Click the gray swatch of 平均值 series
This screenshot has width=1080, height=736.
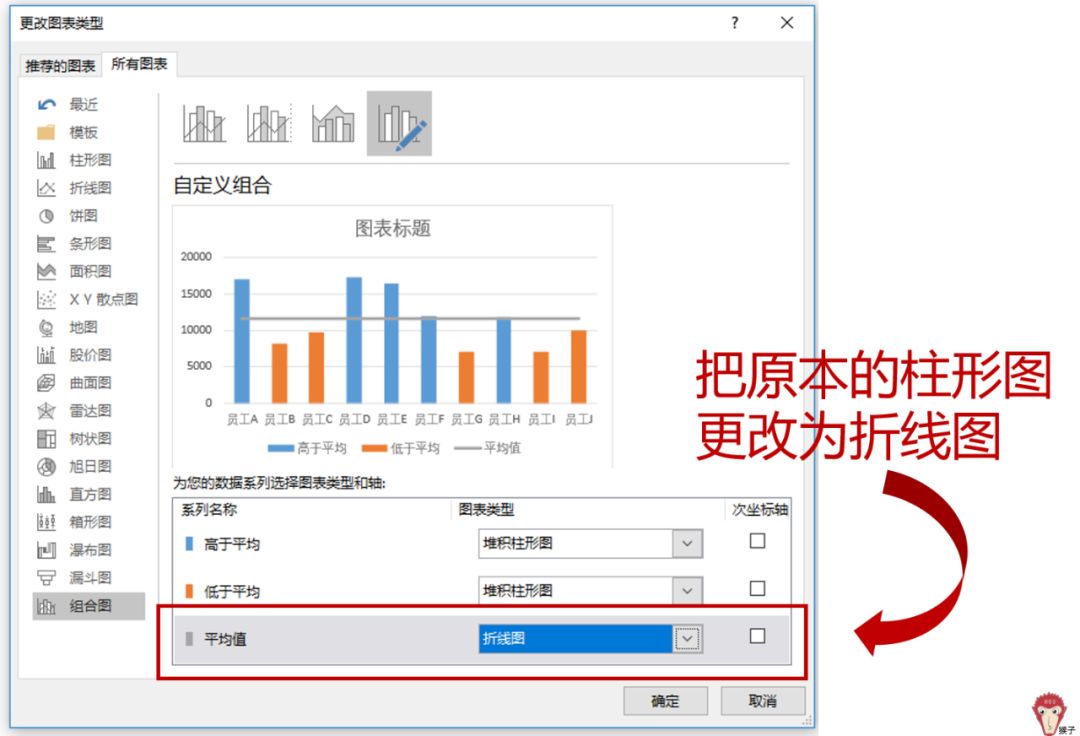189,639
